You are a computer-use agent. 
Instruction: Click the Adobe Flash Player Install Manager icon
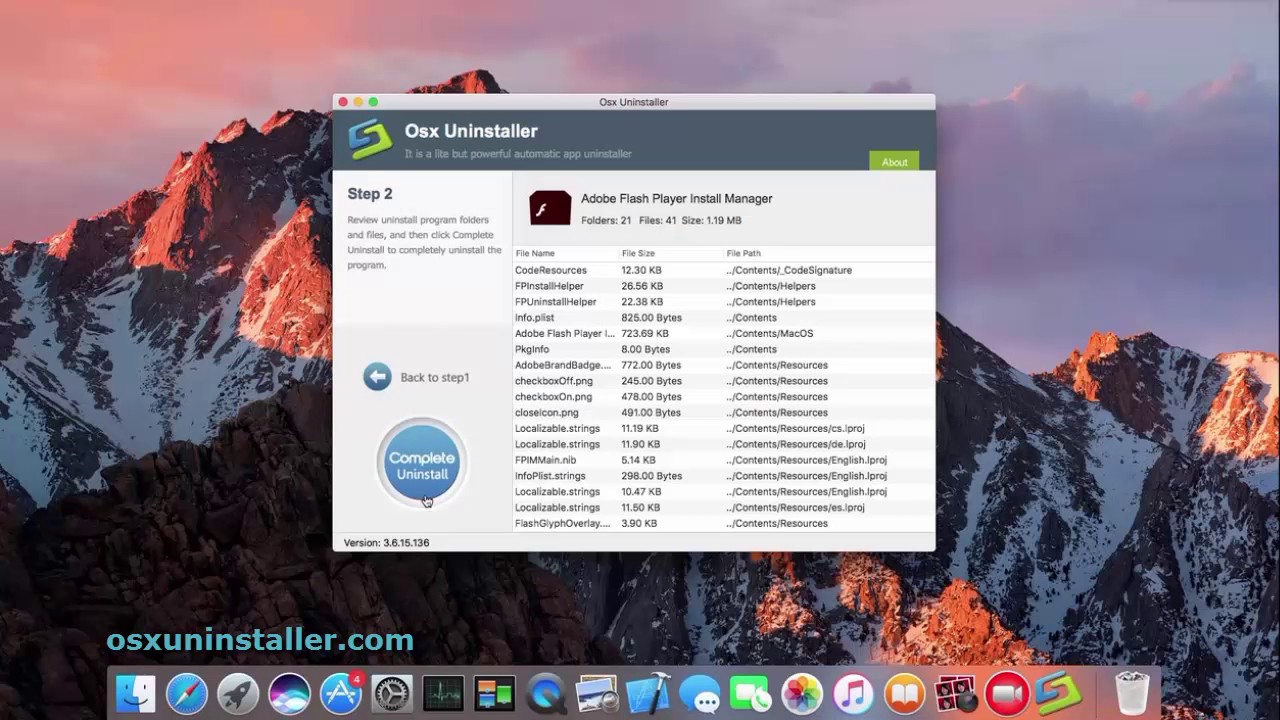coord(550,208)
